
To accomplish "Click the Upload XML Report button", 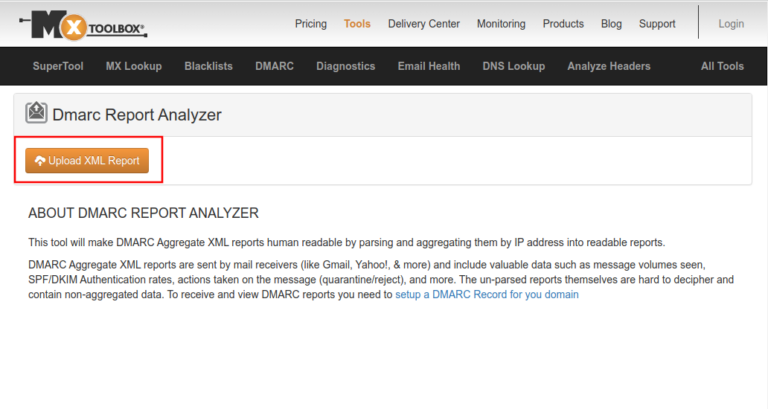I will click(x=87, y=160).
